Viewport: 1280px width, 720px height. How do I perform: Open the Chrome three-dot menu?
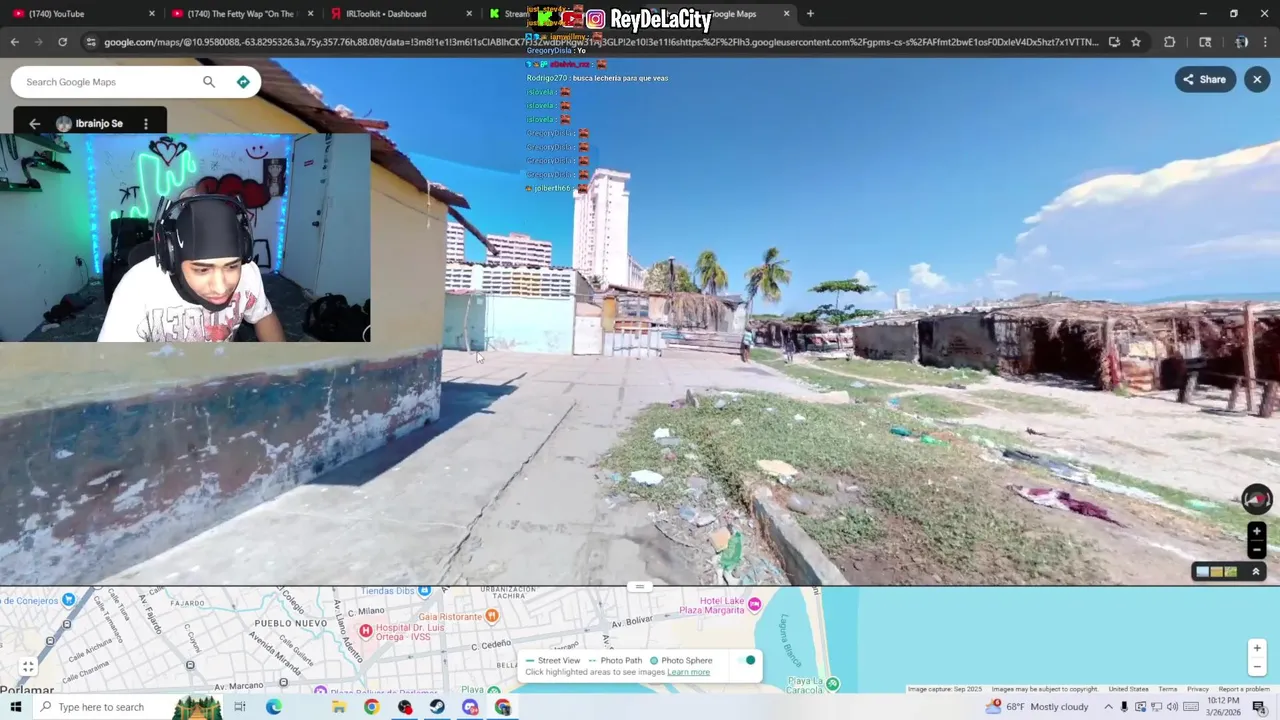(1265, 42)
